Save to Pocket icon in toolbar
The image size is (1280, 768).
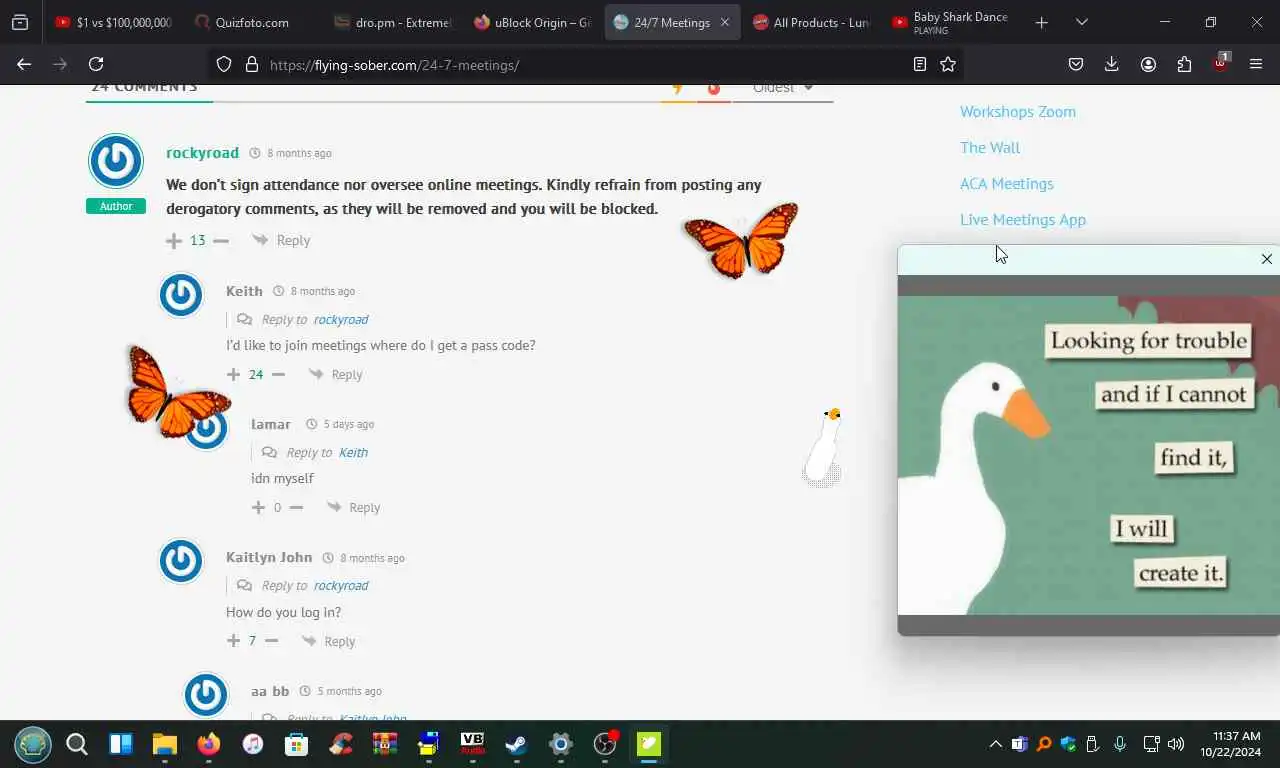coord(1076,64)
